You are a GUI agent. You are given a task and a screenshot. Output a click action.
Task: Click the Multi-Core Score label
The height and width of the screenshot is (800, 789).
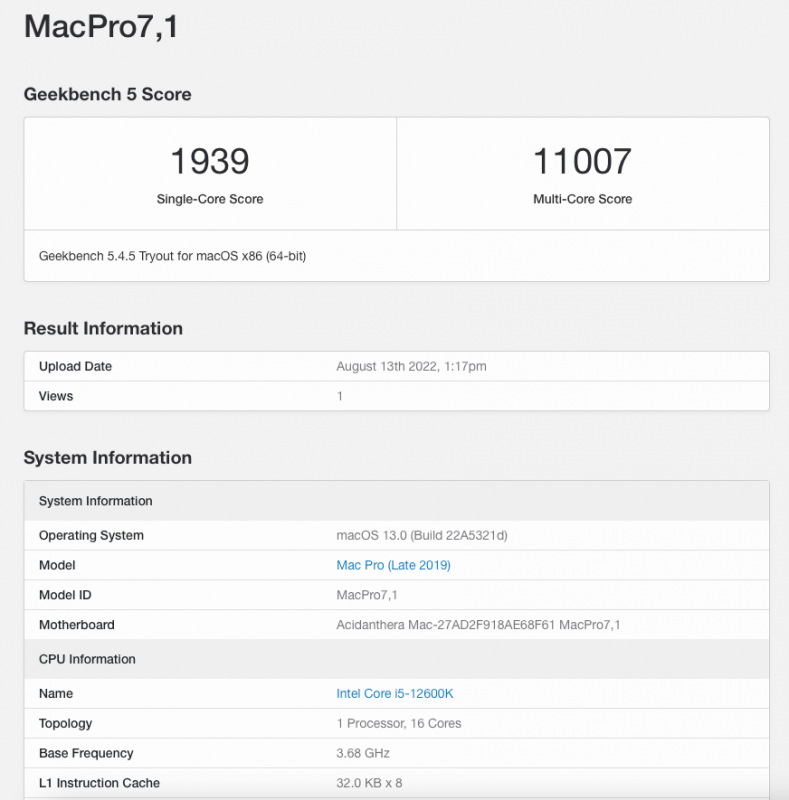coord(582,199)
